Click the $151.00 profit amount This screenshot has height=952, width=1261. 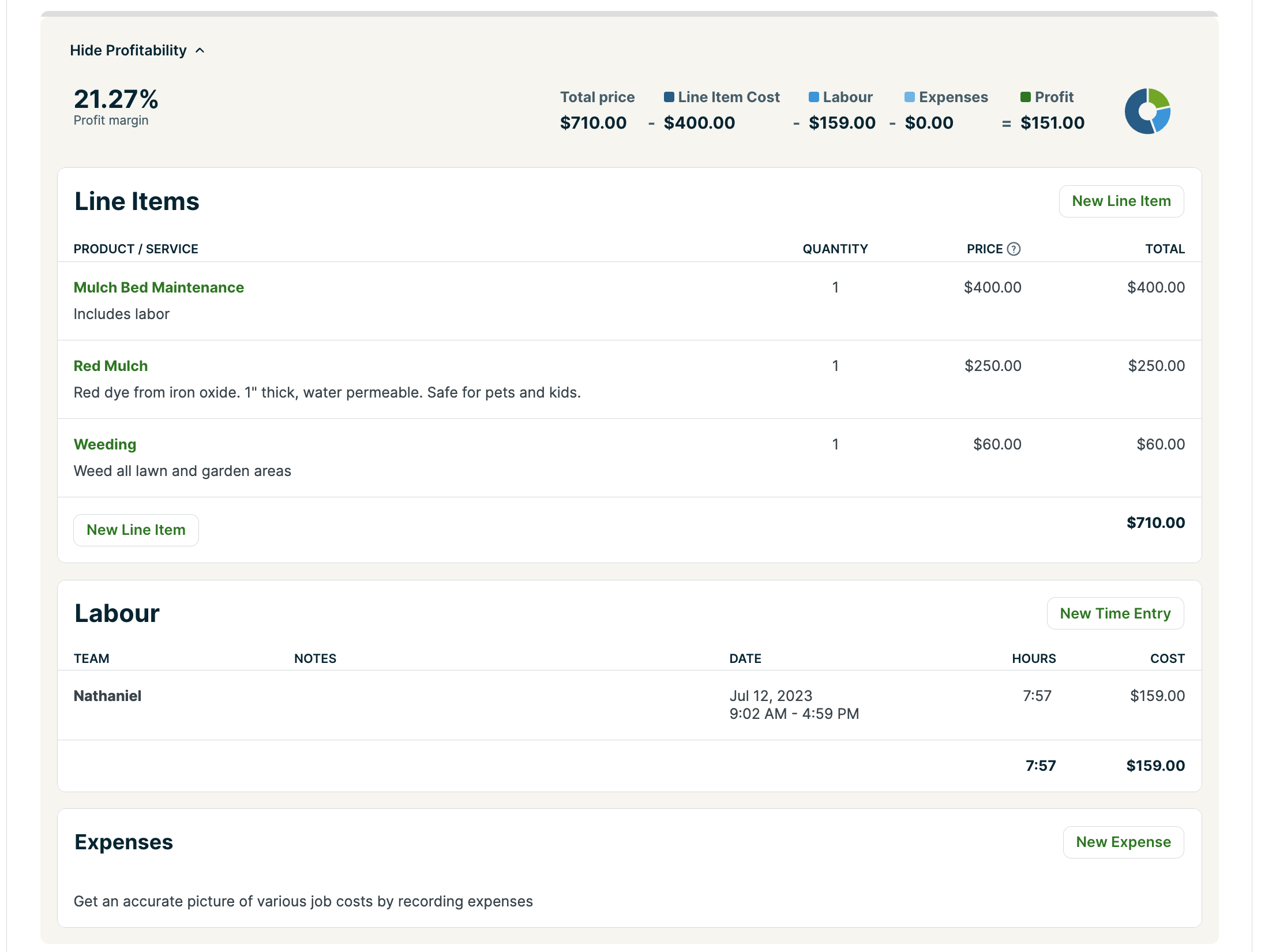click(x=1052, y=123)
